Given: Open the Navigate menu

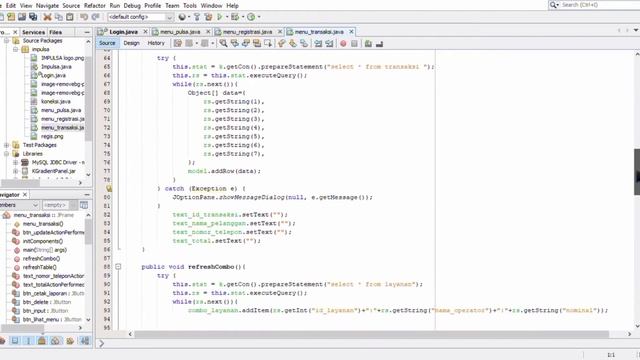Looking at the screenshot, I should point(47,6).
